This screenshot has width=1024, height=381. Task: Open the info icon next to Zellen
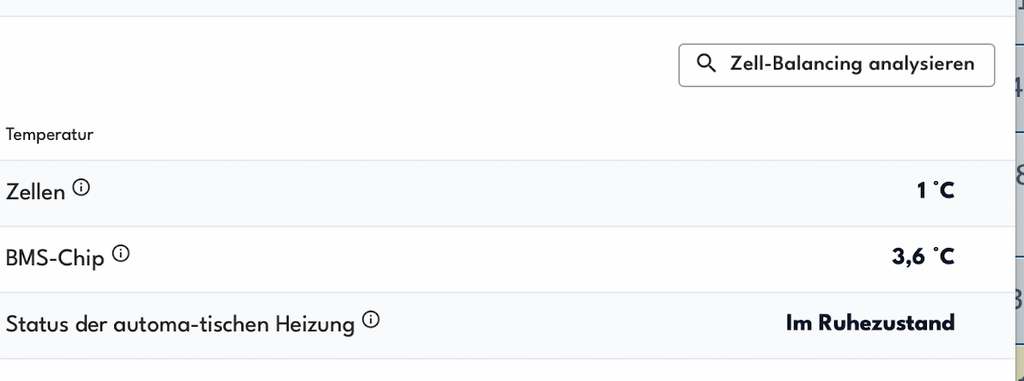81,188
